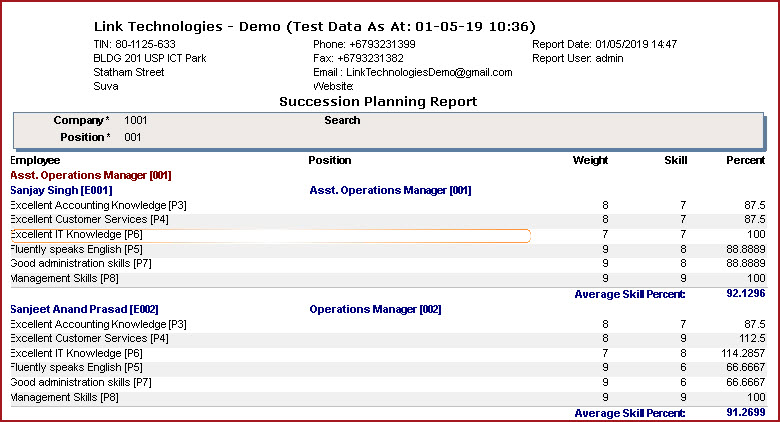Select the Employee column header

[35, 160]
